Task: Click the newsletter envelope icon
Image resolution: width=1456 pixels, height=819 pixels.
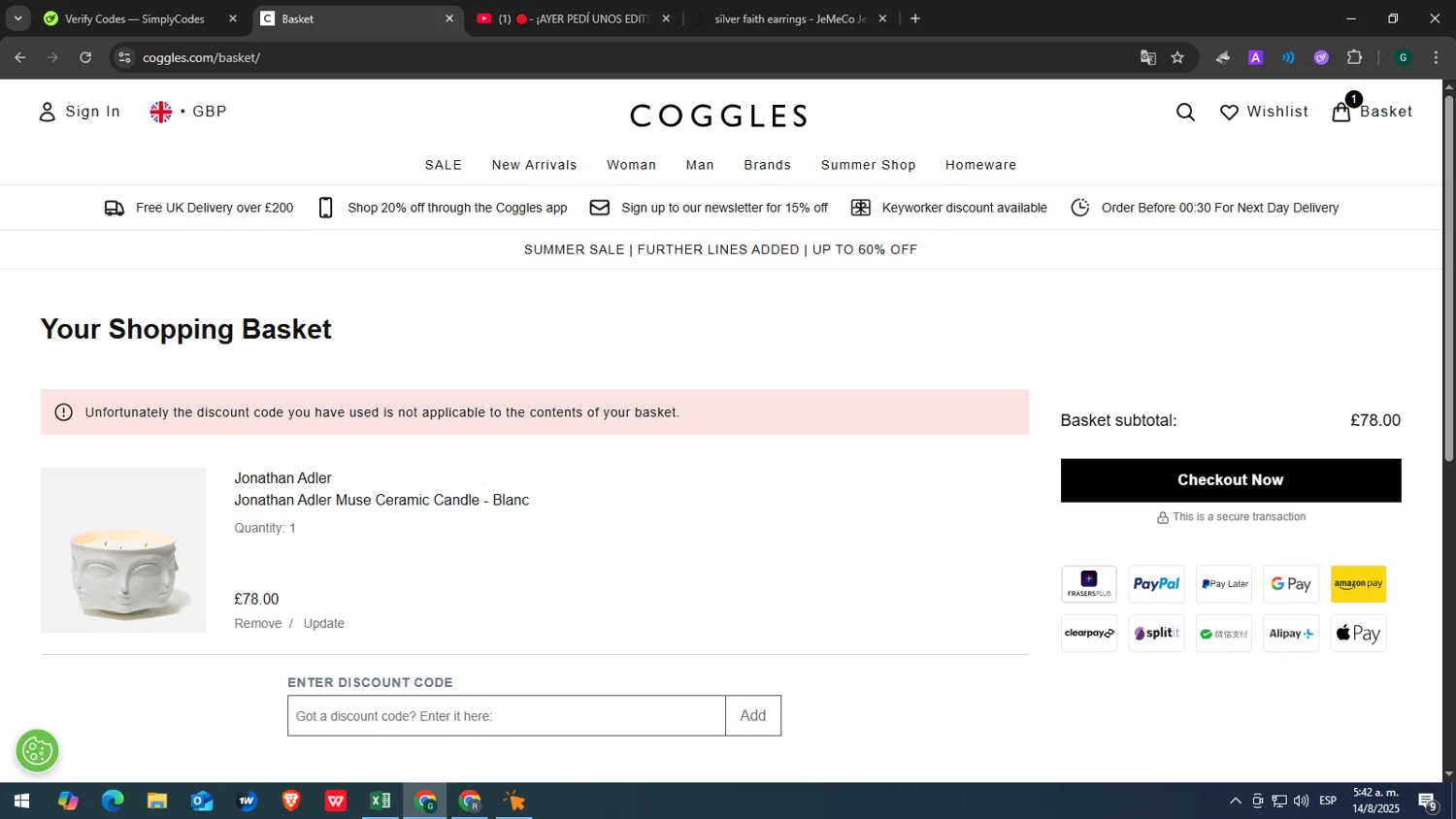Action: [600, 208]
